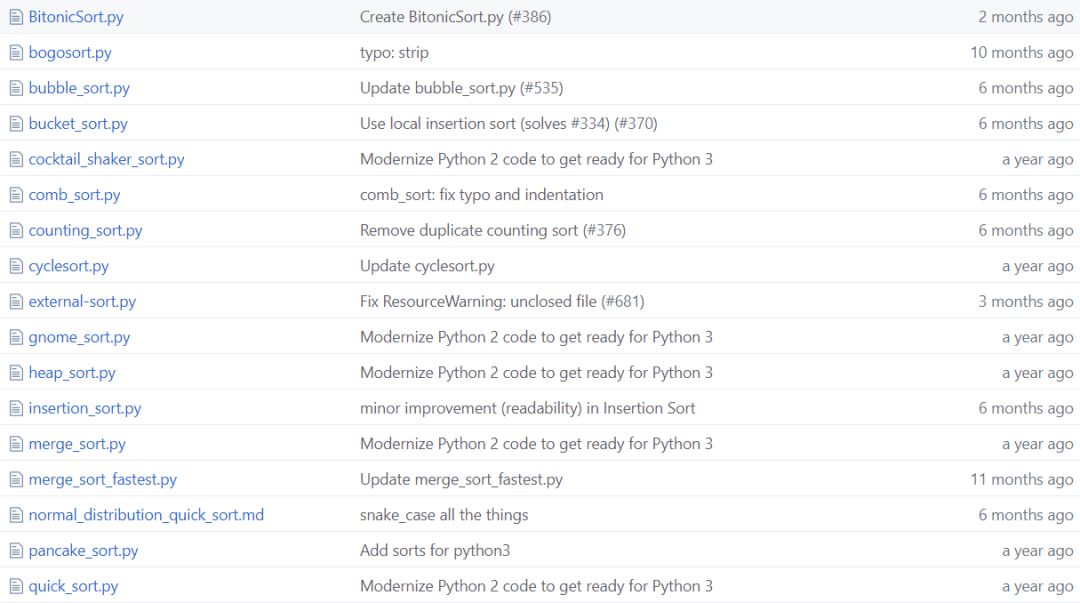The height and width of the screenshot is (603, 1080).
Task: Click the file icon next to cyclesort.py
Action: (15, 266)
